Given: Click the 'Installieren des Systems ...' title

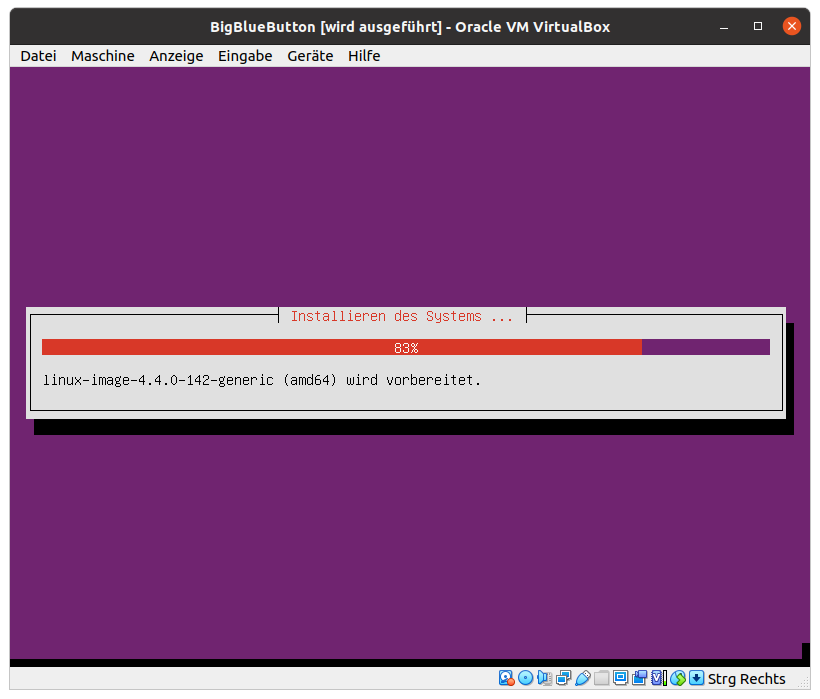Looking at the screenshot, I should click(402, 316).
